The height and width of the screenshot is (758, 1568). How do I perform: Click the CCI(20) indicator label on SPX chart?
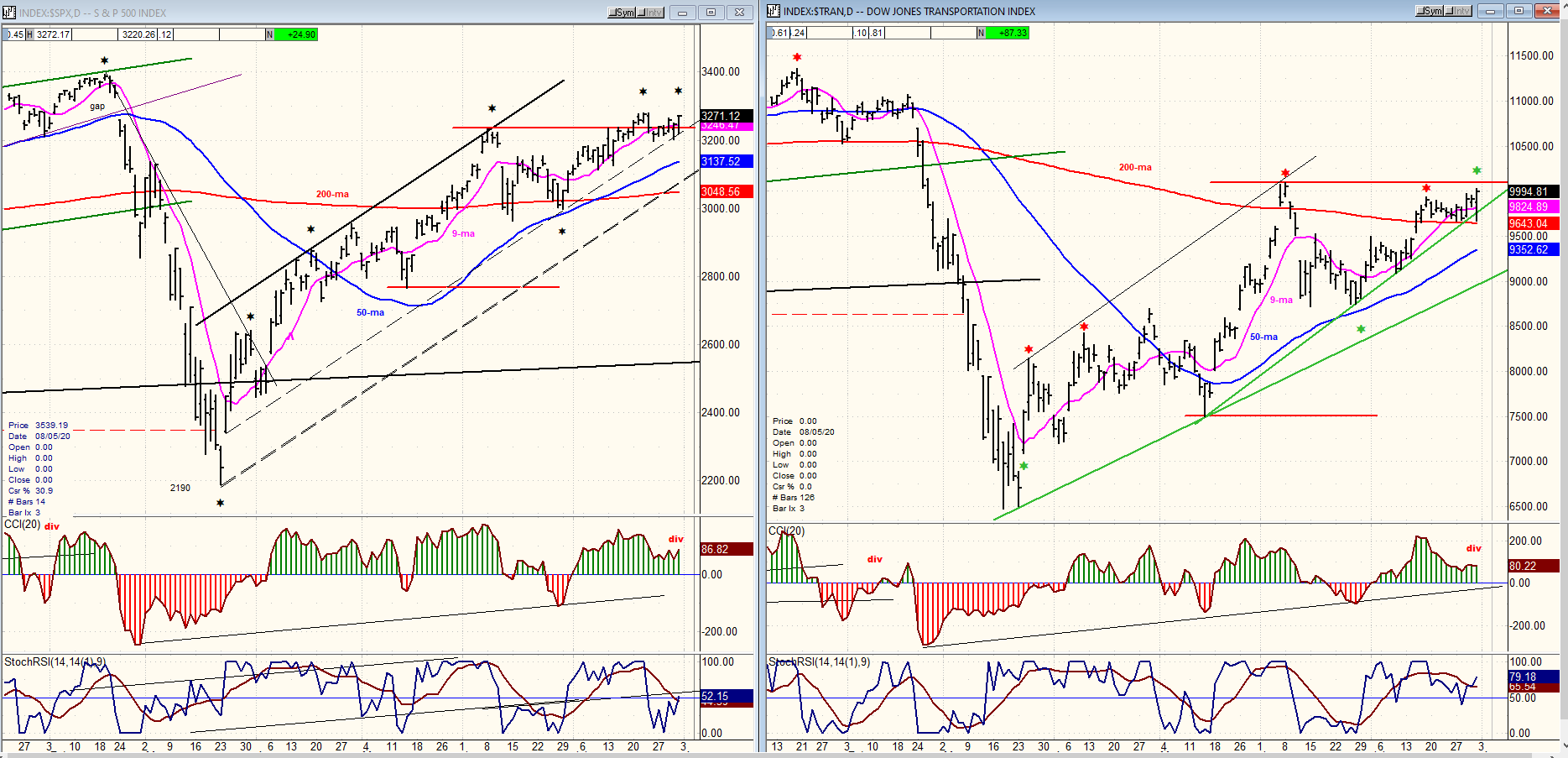coord(23,525)
